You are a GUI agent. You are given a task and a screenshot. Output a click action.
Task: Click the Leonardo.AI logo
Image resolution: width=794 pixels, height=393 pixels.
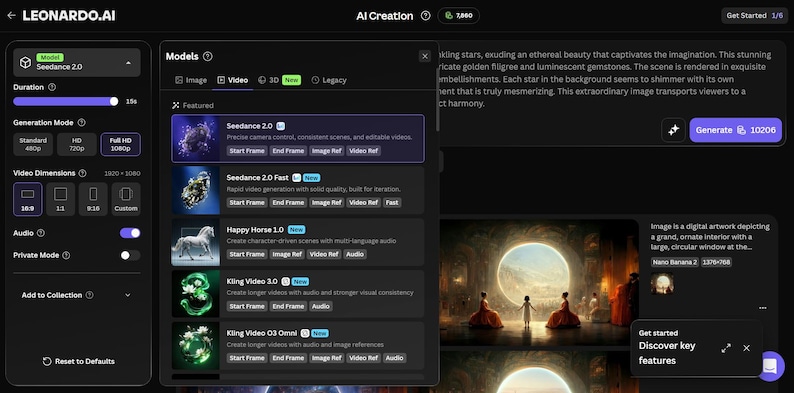[x=69, y=16]
